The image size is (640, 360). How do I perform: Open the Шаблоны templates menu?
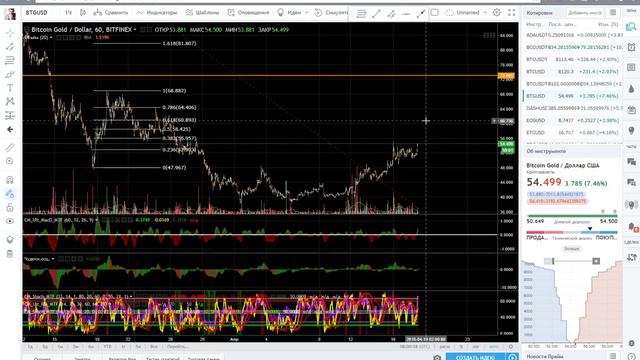[x=202, y=13]
